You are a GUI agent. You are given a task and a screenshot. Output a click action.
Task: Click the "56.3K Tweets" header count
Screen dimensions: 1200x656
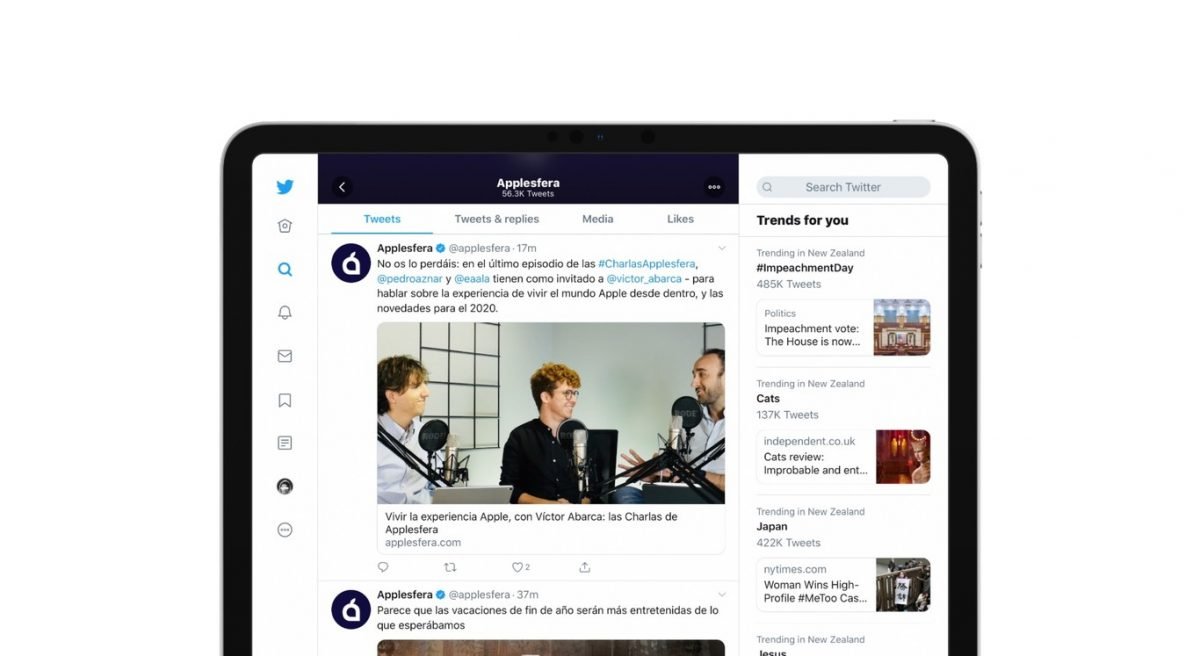[528, 194]
